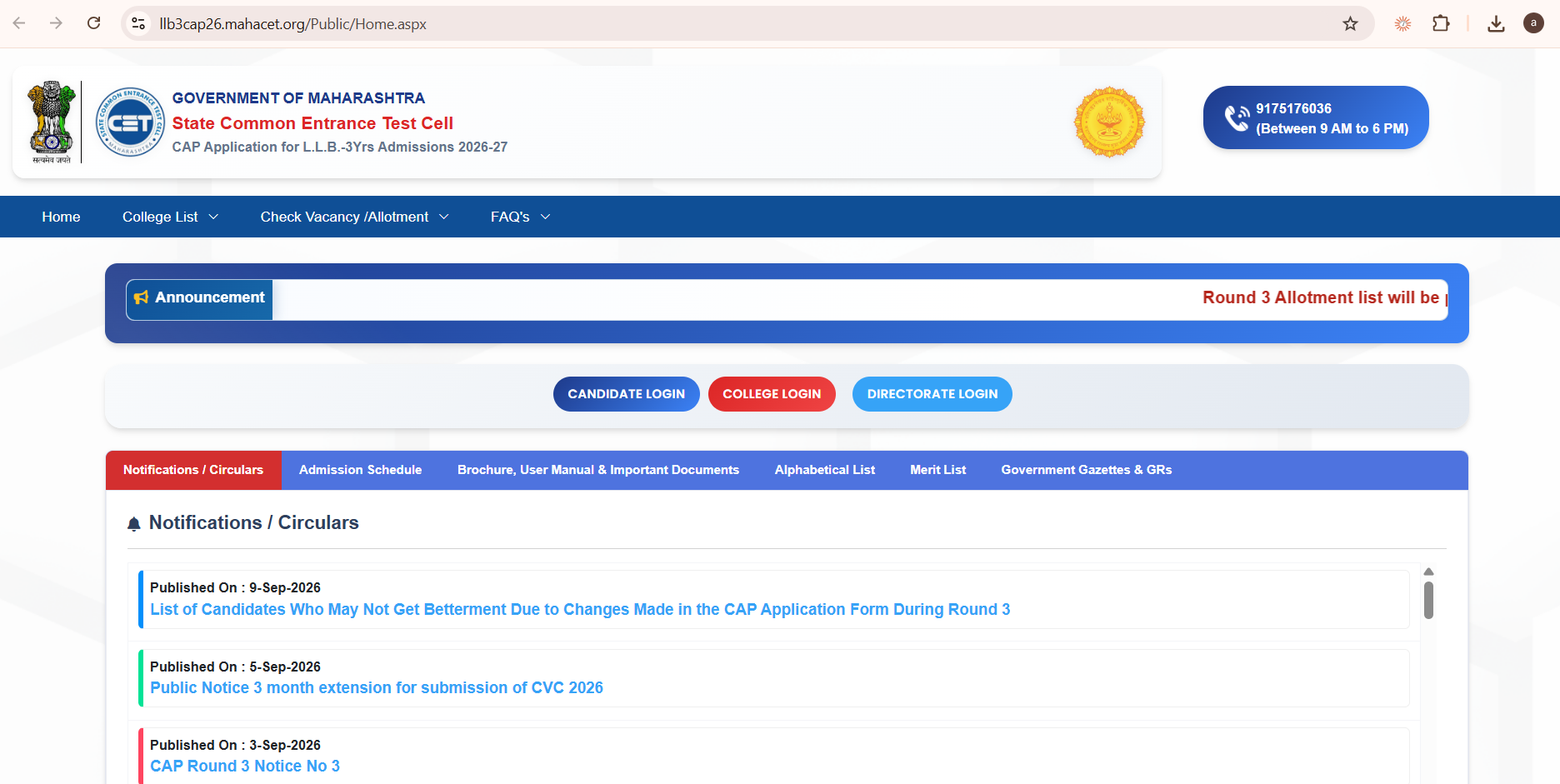Screen dimensions: 1560x784
Task: Click "GOVERNMENT OF MAHARASHTRA" header text
Action: [298, 98]
